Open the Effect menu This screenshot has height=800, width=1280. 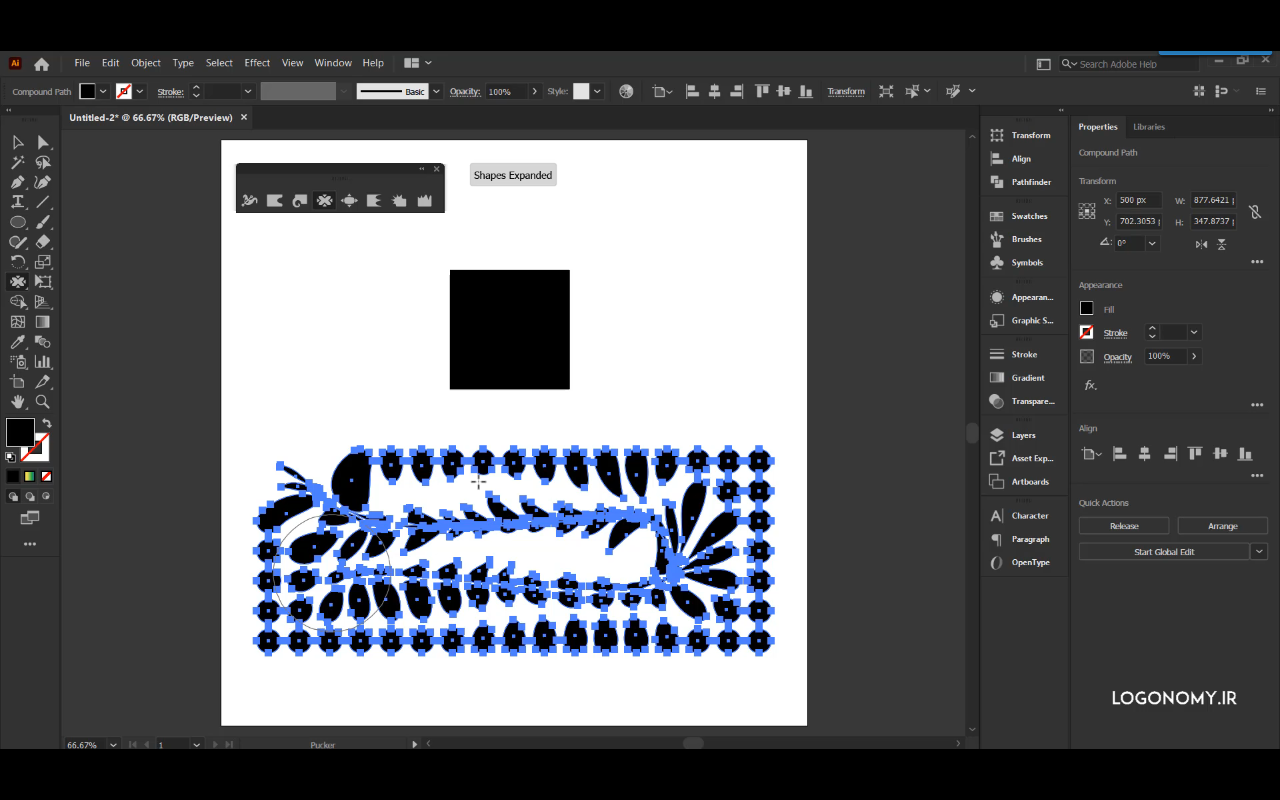[x=257, y=63]
